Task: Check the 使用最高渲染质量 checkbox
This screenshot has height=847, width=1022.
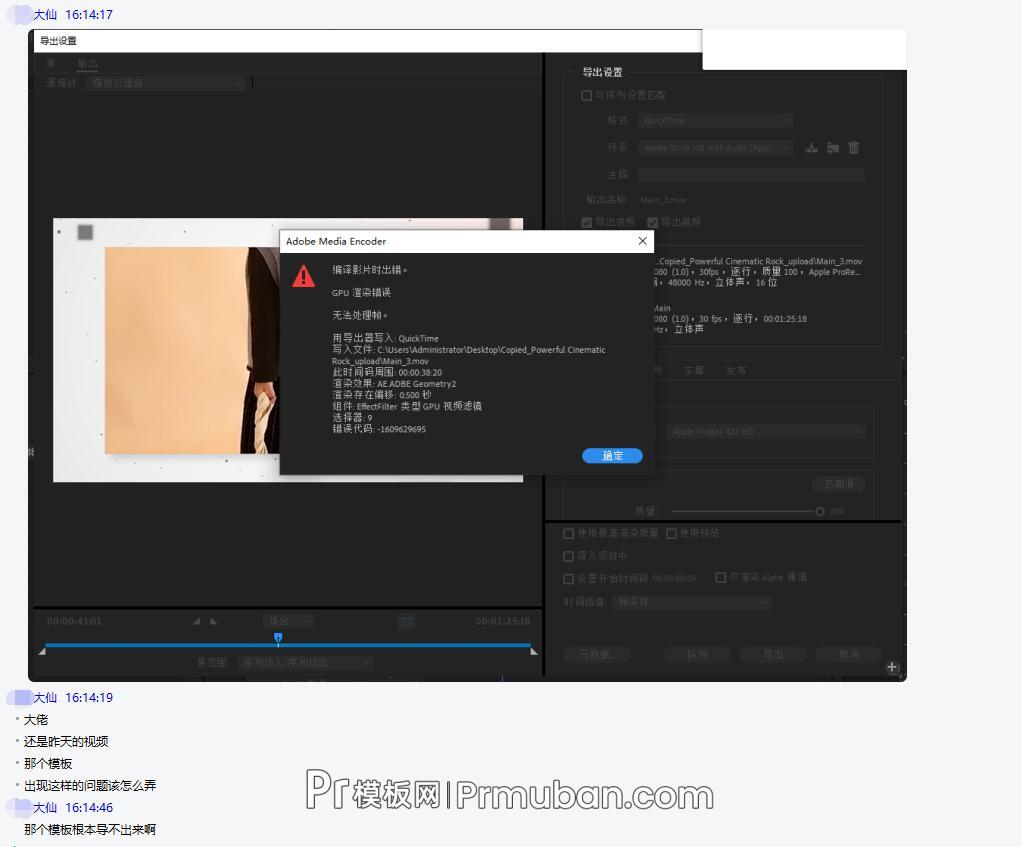Action: coord(569,533)
